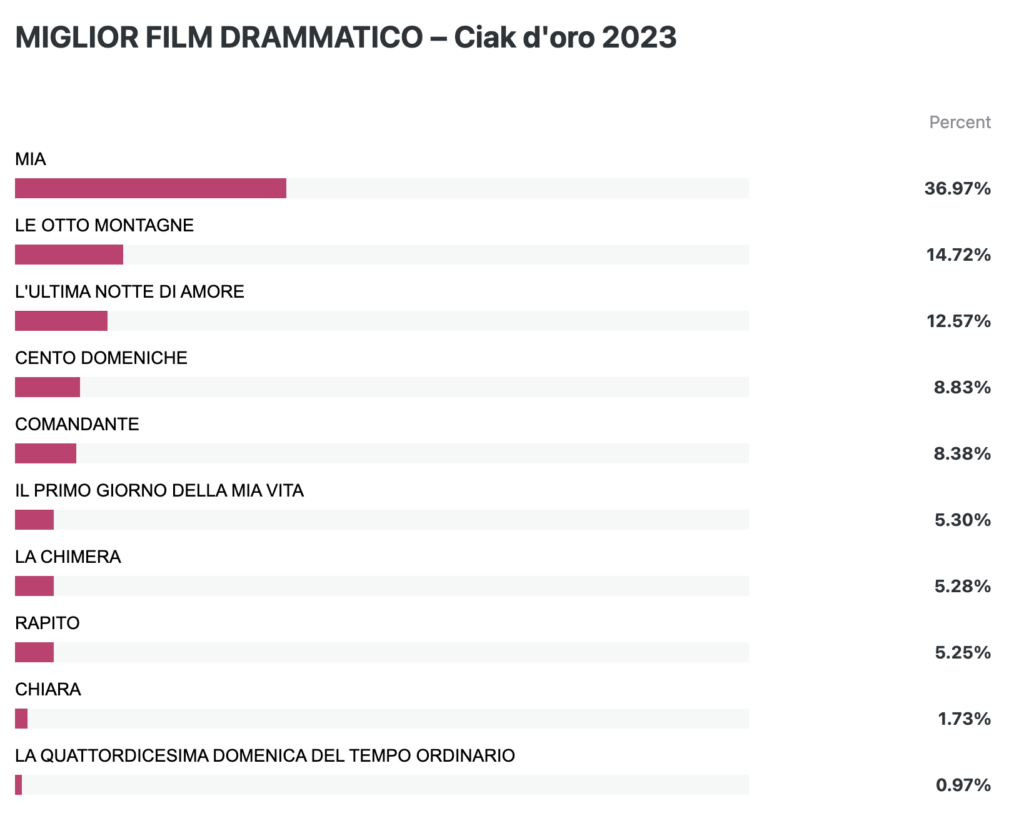1024x818 pixels.
Task: Click the 8.38% percentage
Action: (x=962, y=454)
